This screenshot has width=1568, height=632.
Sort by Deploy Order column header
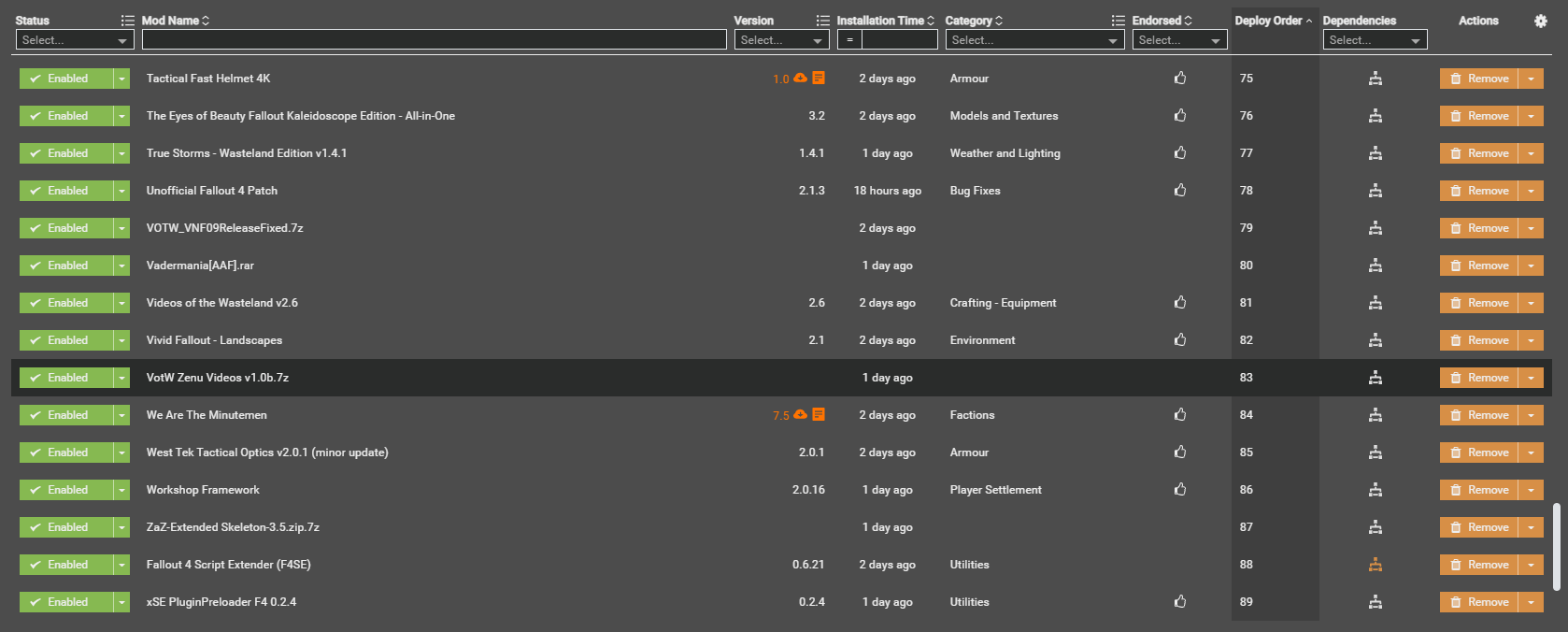point(1274,21)
